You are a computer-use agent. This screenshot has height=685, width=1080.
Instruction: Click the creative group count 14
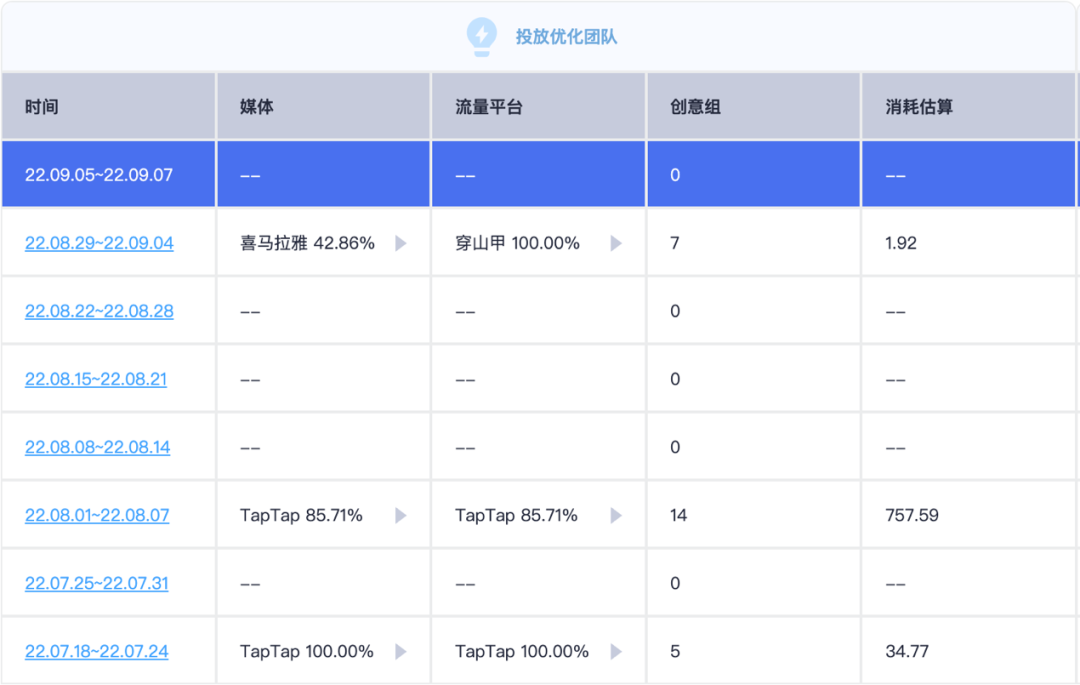[678, 516]
